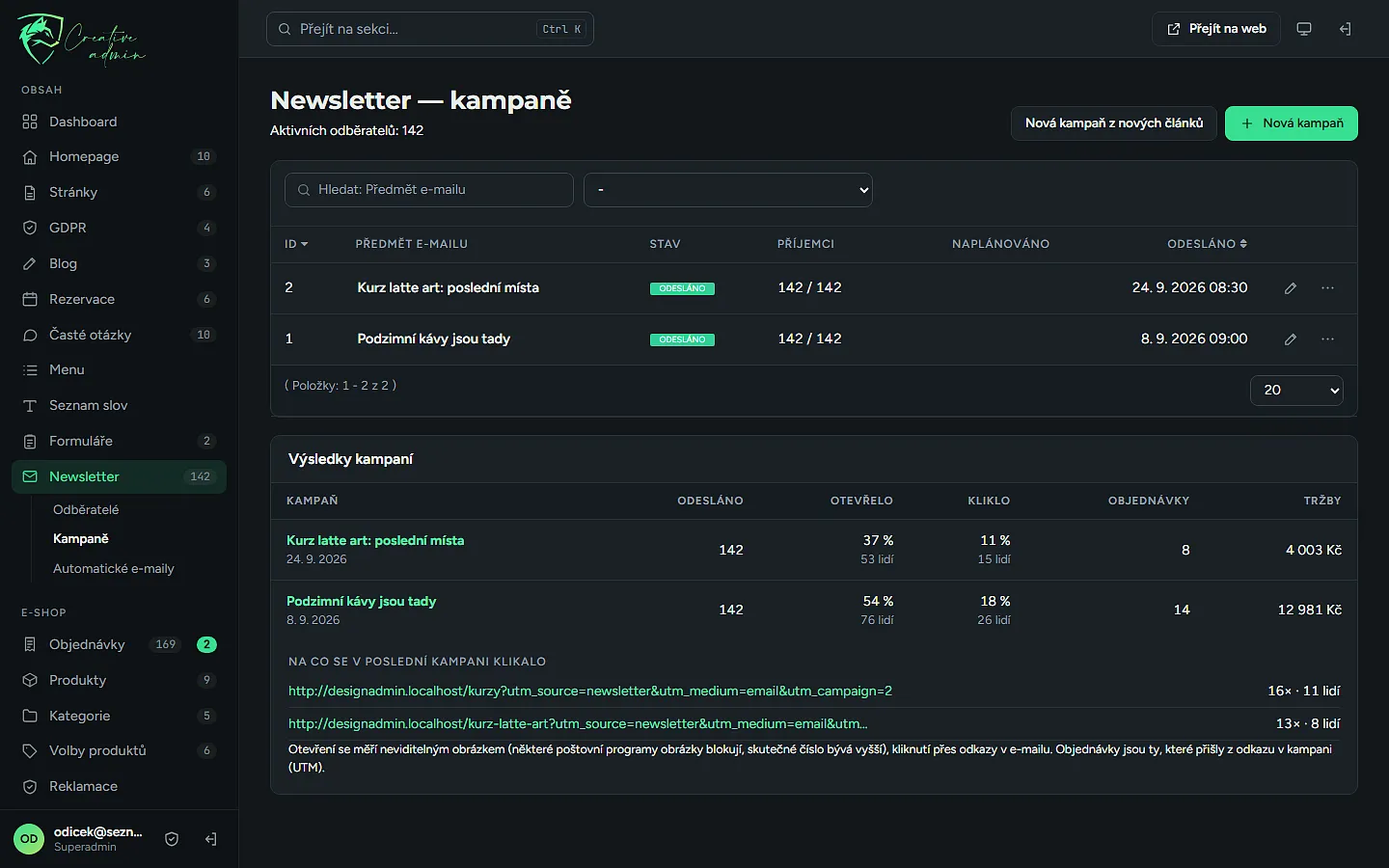The height and width of the screenshot is (868, 1389).
Task: Open the monitor display icon in the top bar
Action: 1304,29
